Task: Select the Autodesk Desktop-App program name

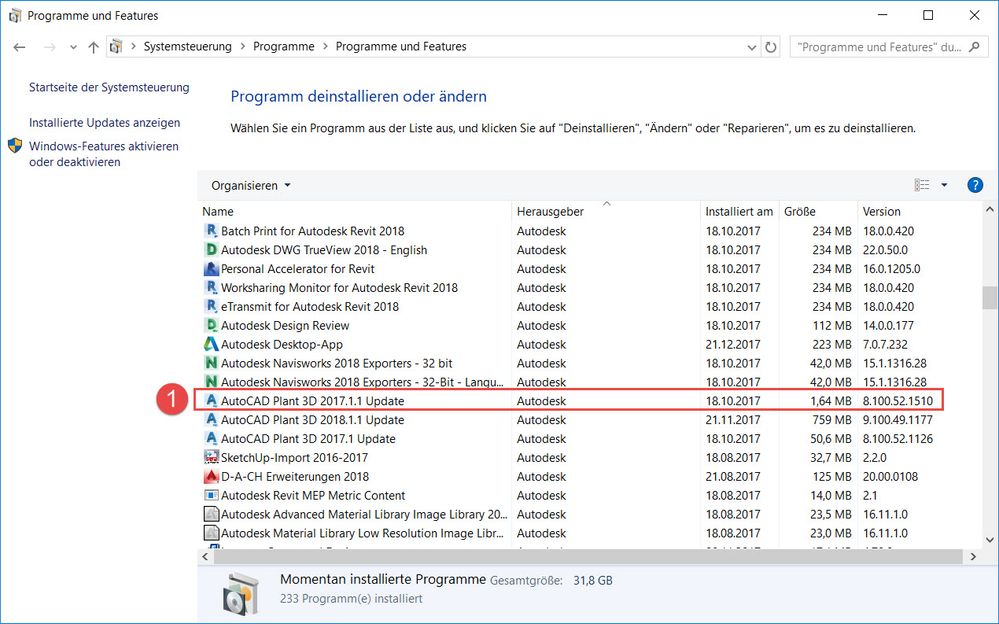Action: coord(282,344)
